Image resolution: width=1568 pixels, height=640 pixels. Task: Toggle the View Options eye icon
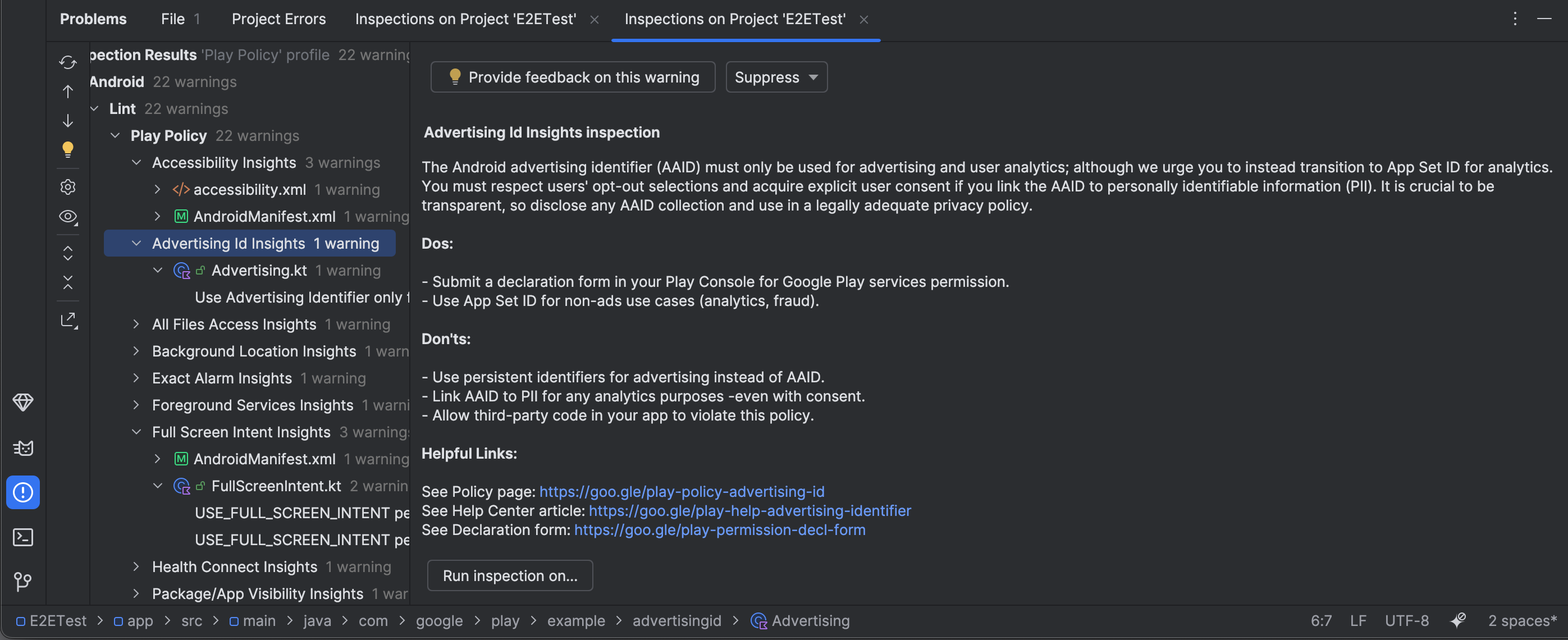[x=67, y=217]
